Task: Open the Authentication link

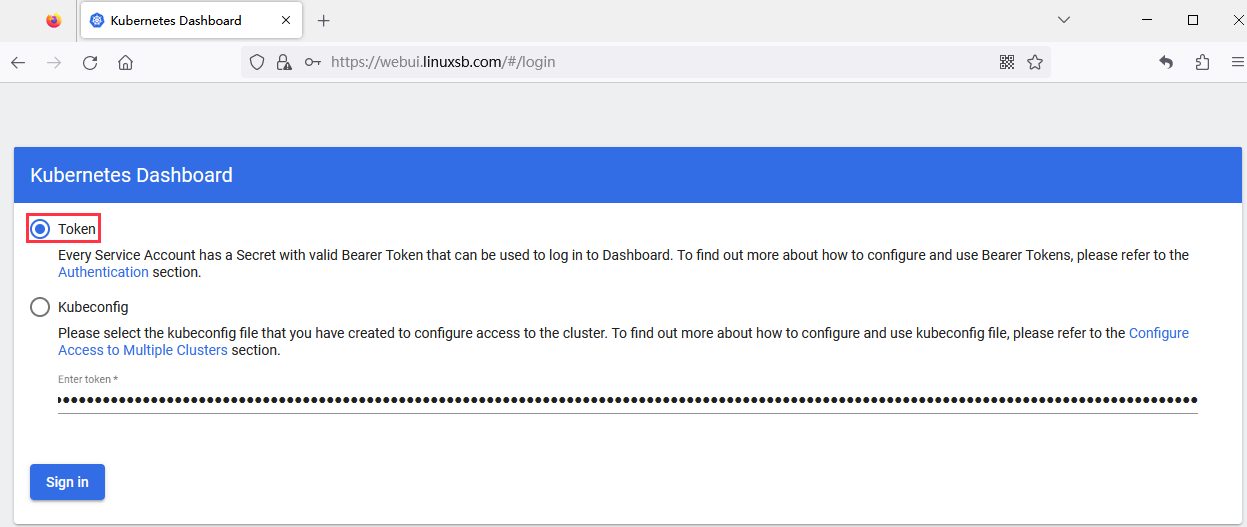Action: point(103,272)
